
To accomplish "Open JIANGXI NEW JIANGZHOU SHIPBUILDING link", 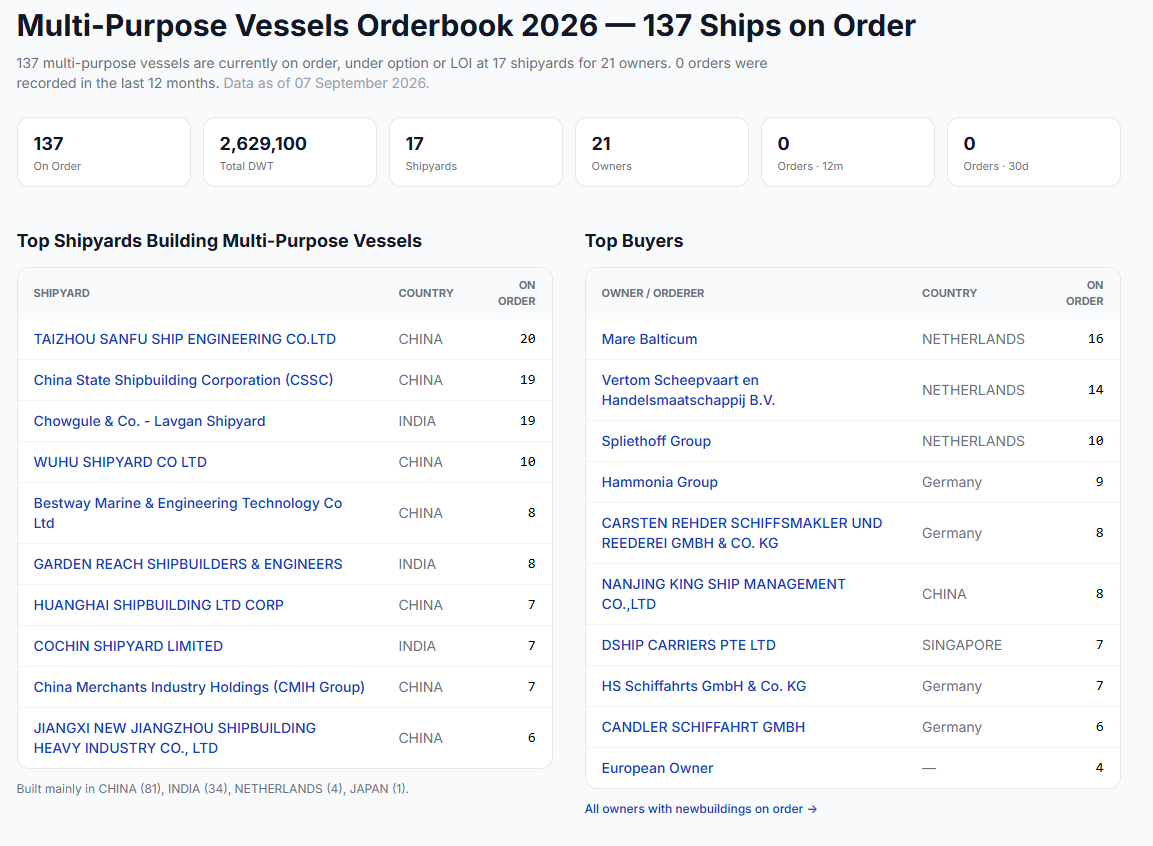I will (174, 738).
